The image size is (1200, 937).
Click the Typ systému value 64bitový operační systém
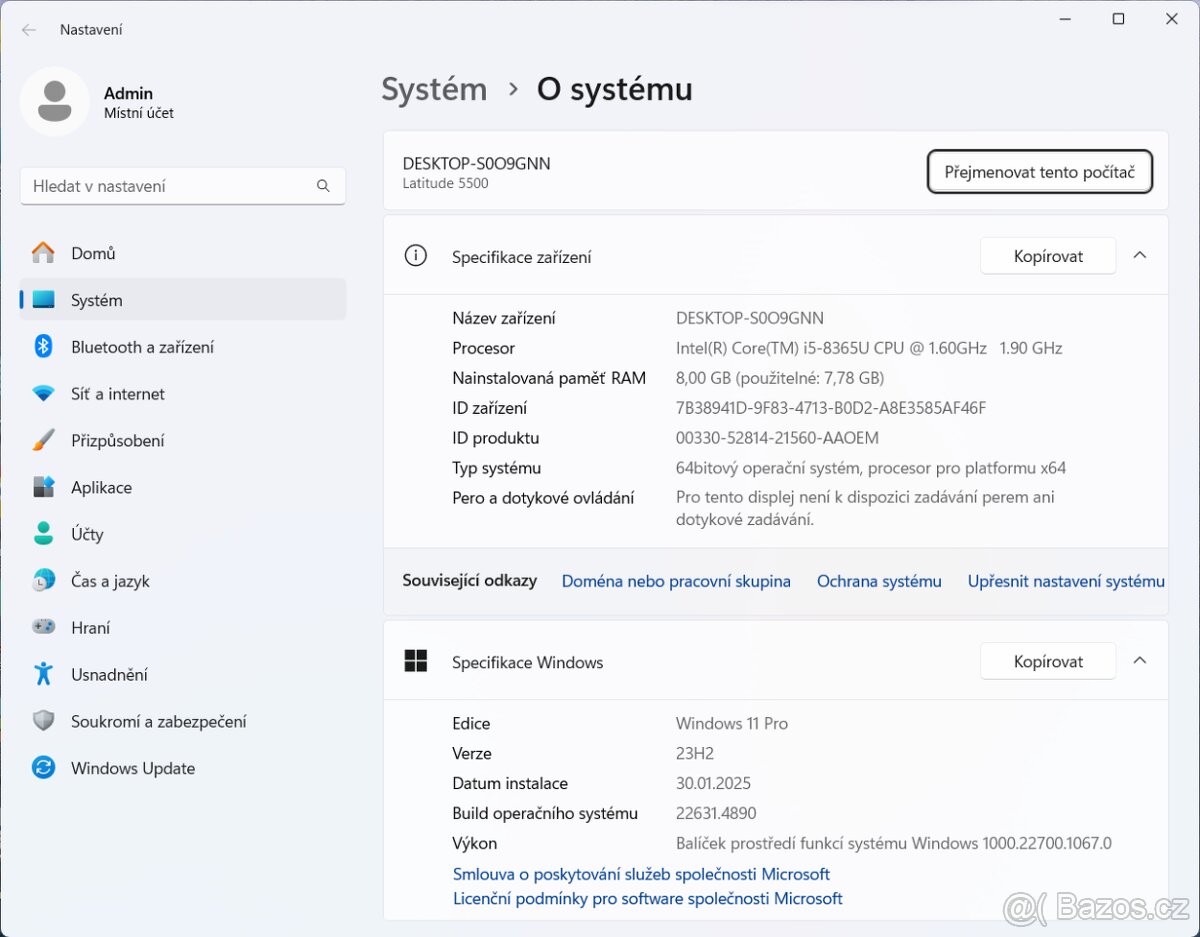coord(871,468)
